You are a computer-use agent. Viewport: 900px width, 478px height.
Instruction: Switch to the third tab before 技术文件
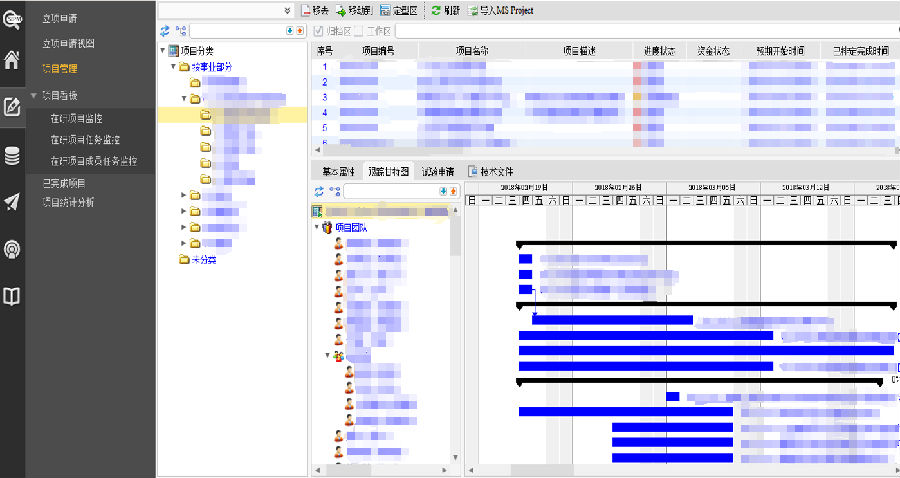(438, 172)
